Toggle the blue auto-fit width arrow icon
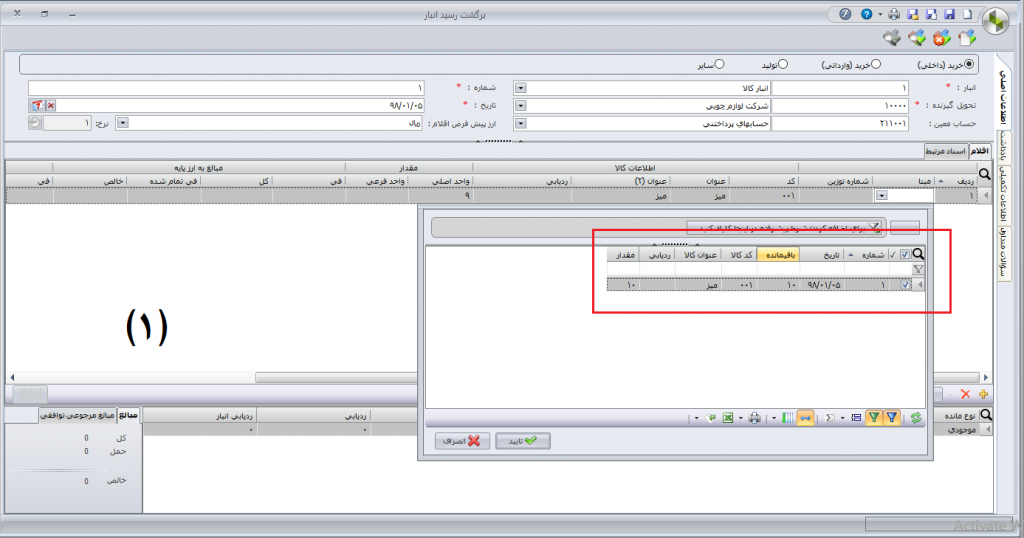 pyautogui.click(x=805, y=418)
